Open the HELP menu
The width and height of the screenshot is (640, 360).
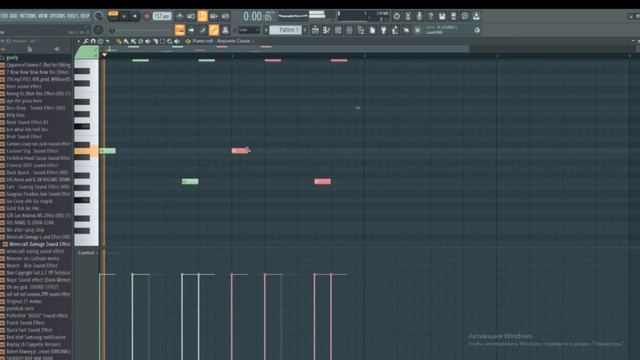[x=85, y=16]
